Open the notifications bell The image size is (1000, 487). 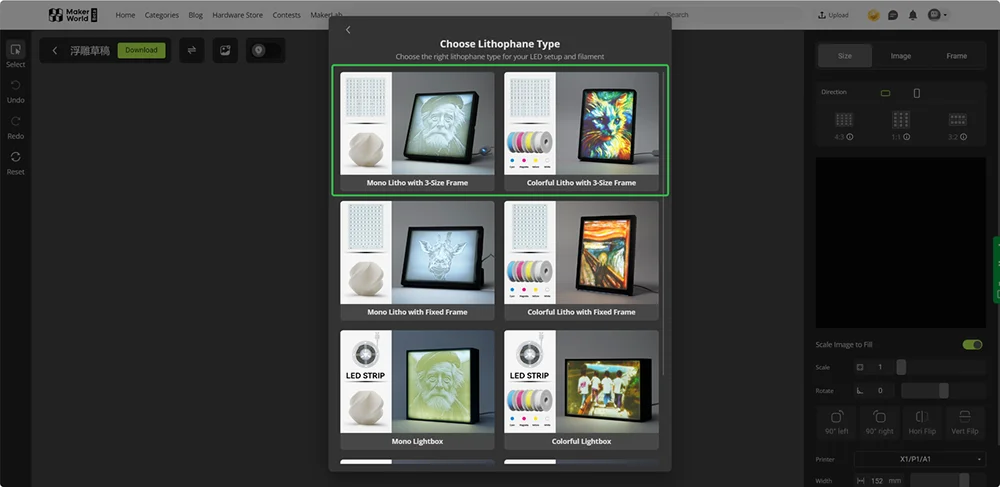(912, 15)
